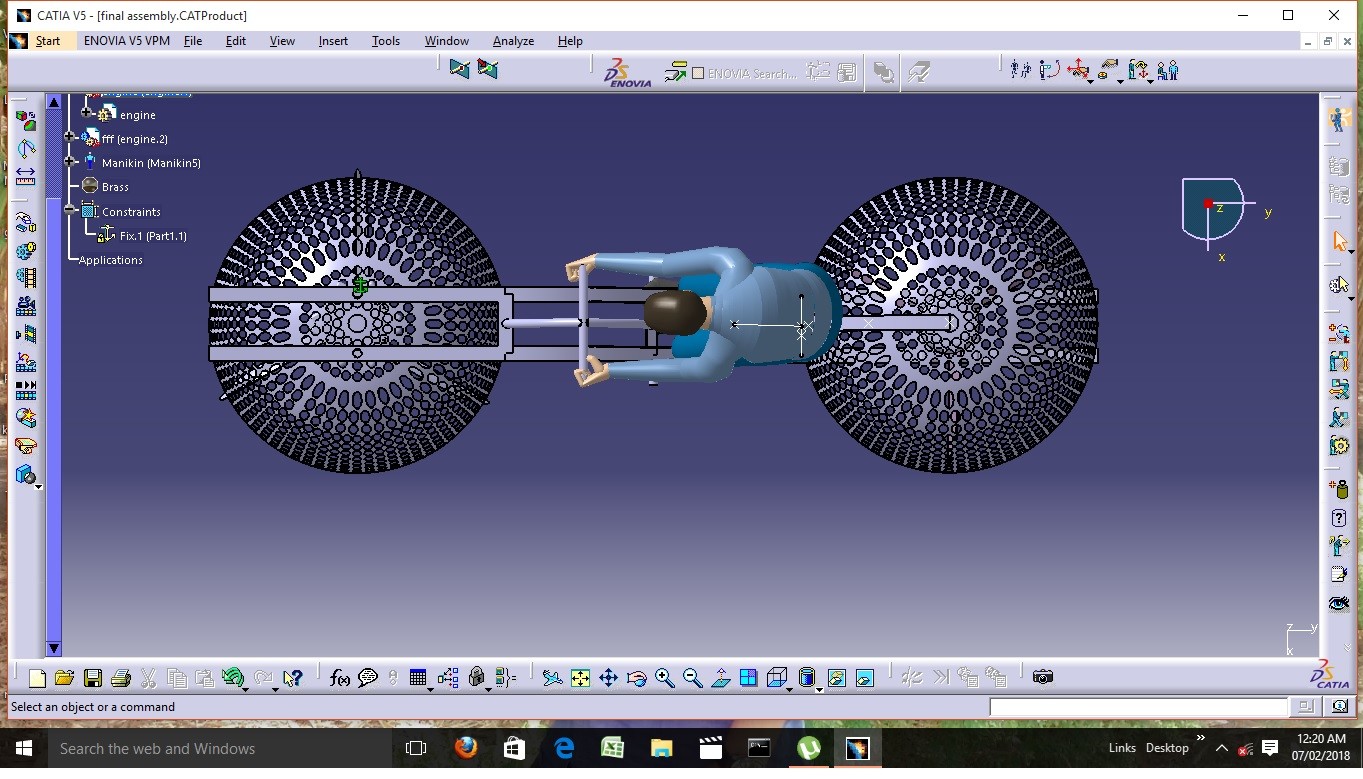Viewport: 1363px width, 779px height.
Task: Click the two-manikins icon at toolbar end
Action: click(1168, 70)
